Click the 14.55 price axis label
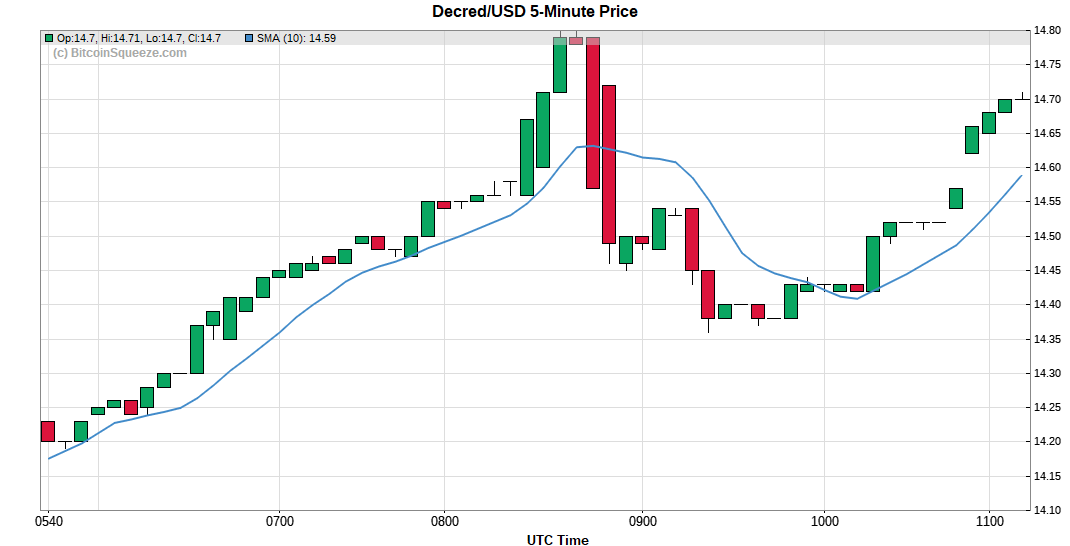This screenshot has width=1070, height=546. 1047,202
